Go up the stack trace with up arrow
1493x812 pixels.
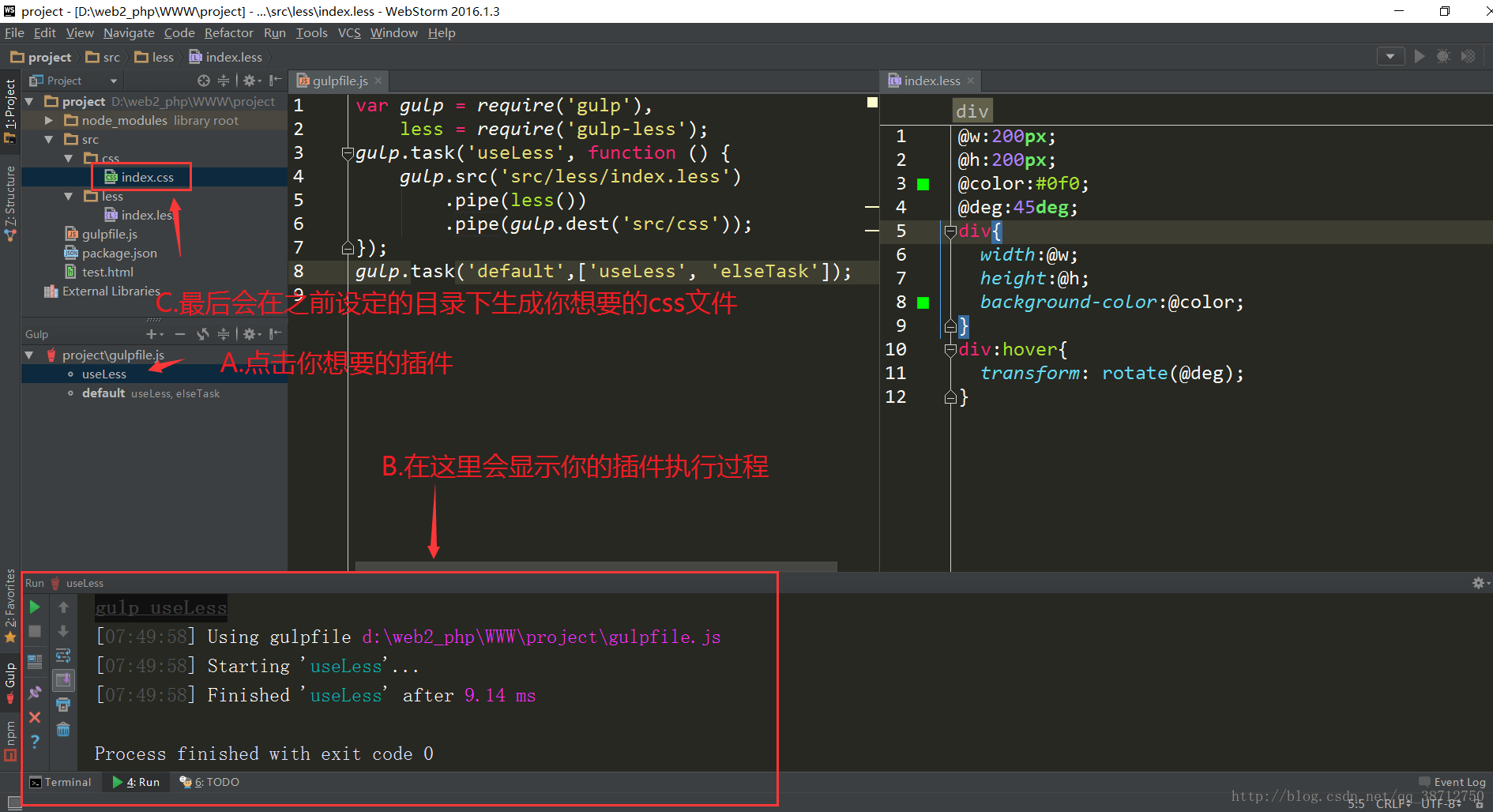[63, 607]
